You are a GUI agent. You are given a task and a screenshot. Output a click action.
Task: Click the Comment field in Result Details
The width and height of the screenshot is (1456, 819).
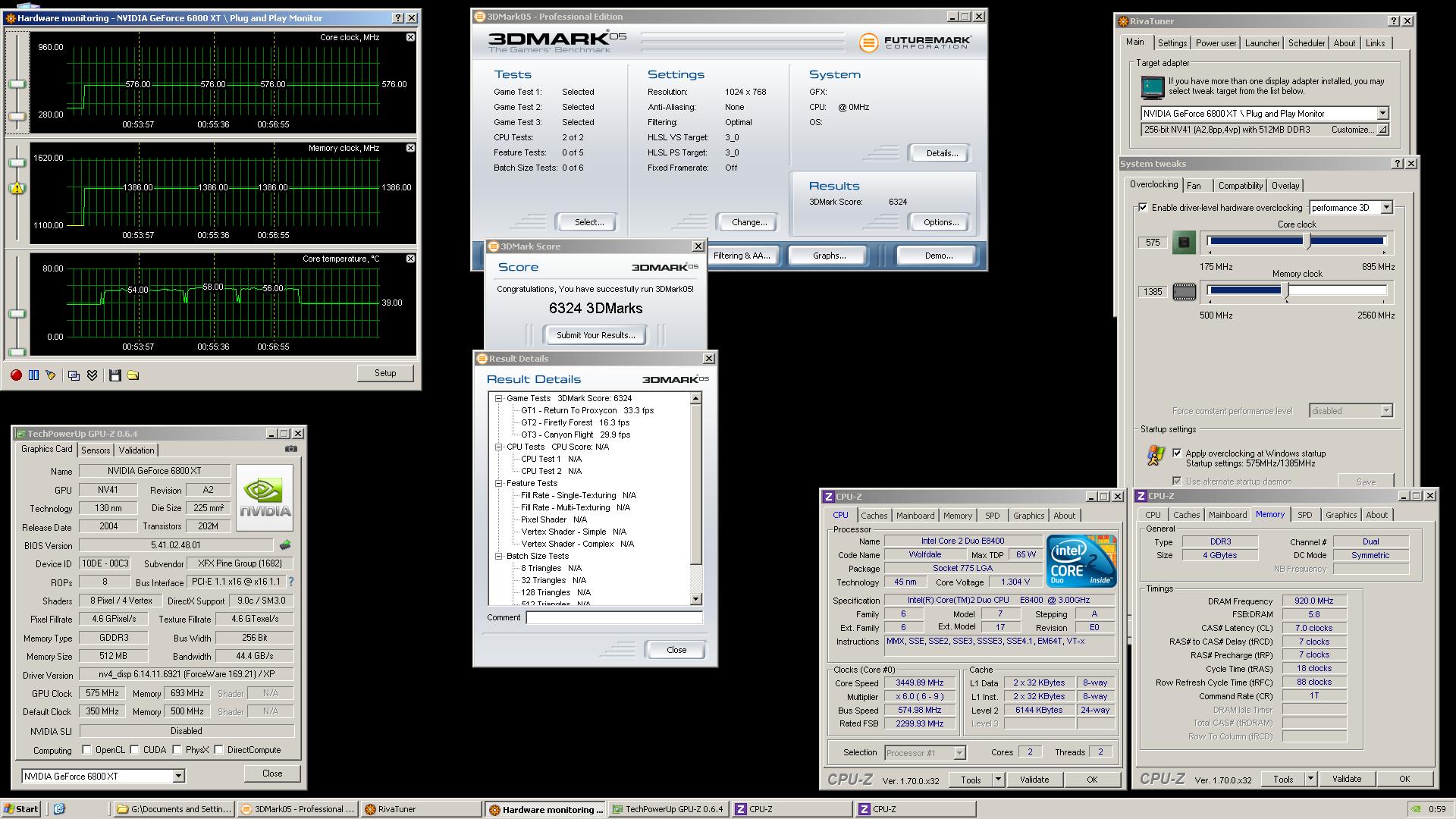tap(614, 617)
